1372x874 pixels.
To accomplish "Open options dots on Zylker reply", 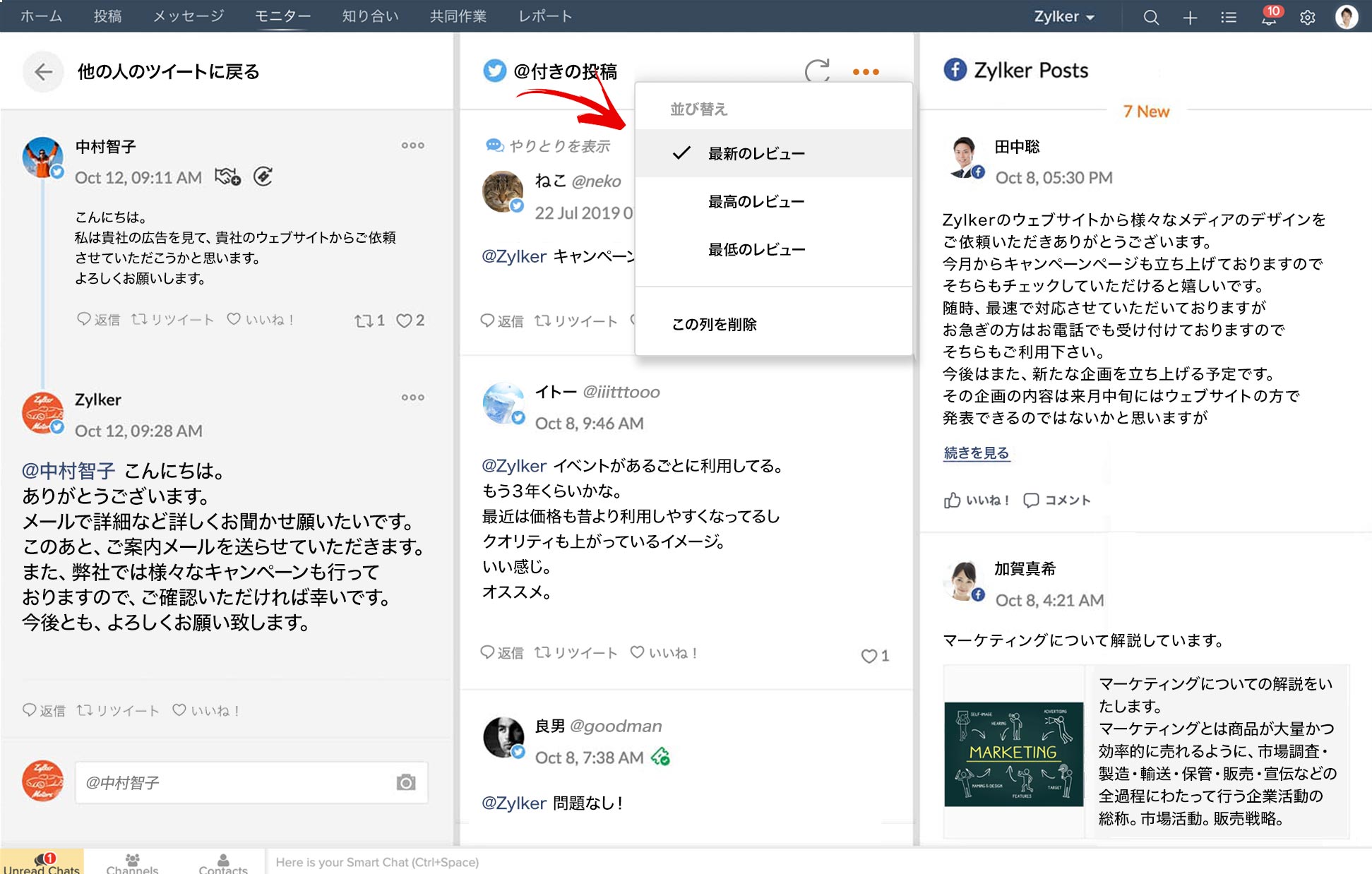I will pyautogui.click(x=413, y=397).
